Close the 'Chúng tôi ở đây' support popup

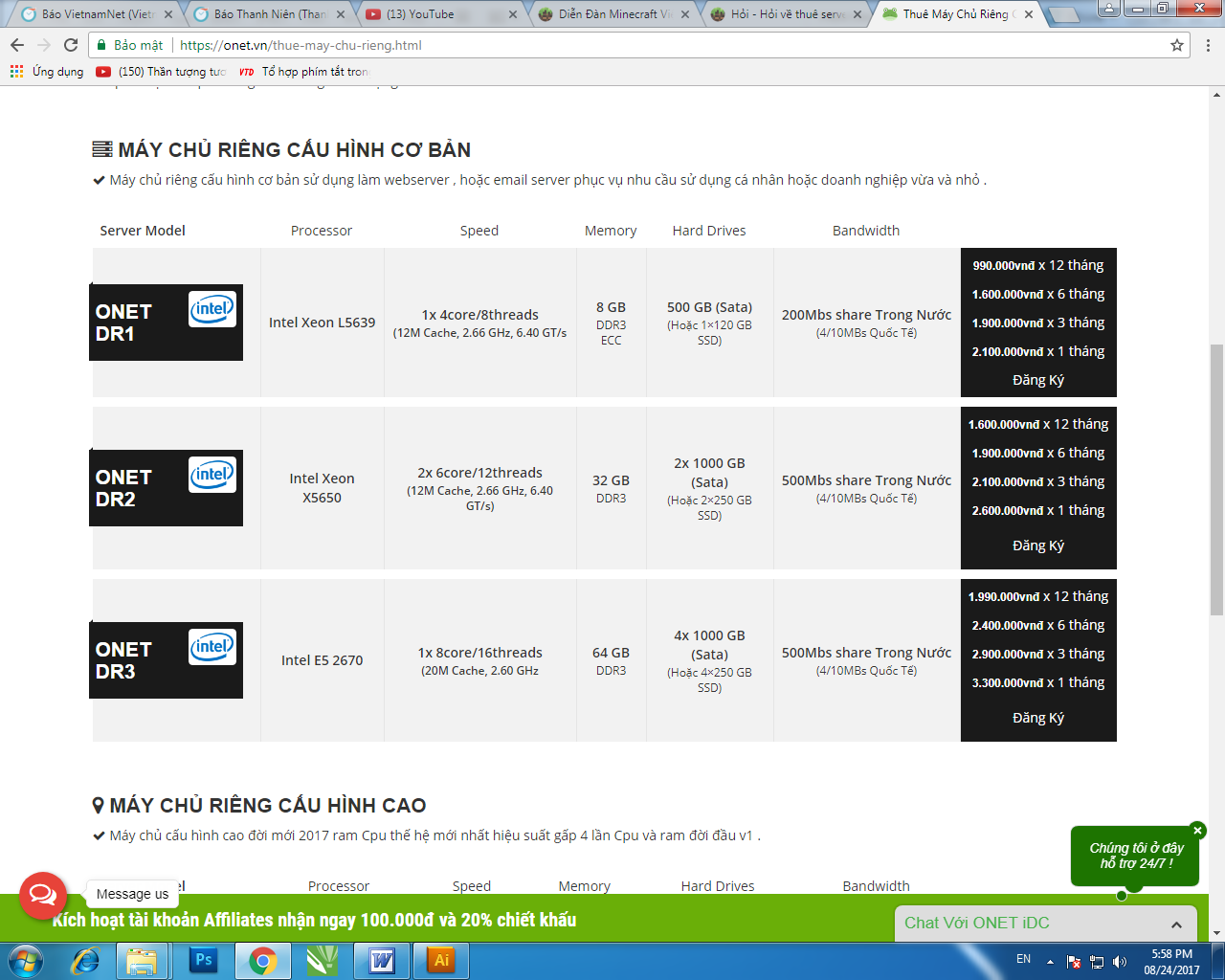tap(1197, 831)
